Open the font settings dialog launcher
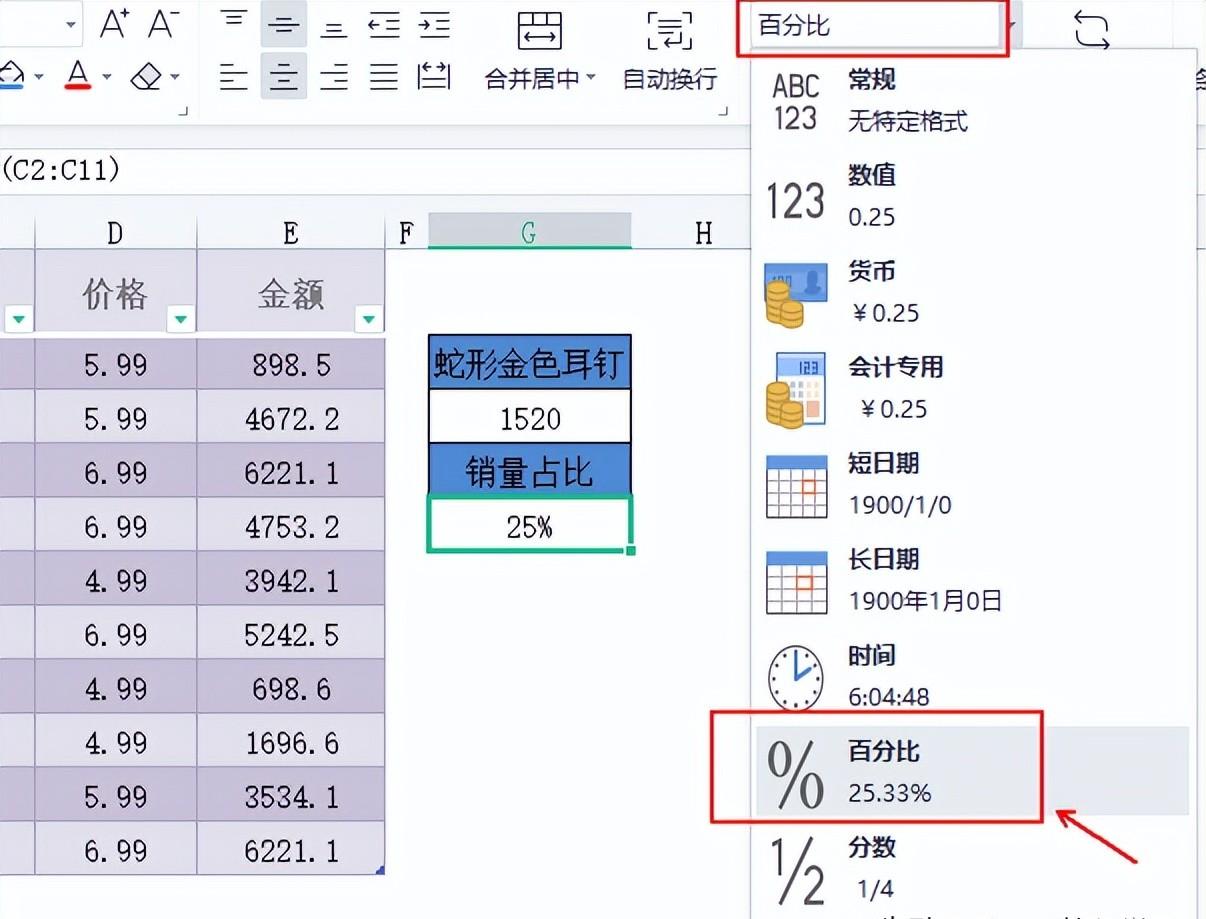This screenshot has height=919, width=1206. 183,113
